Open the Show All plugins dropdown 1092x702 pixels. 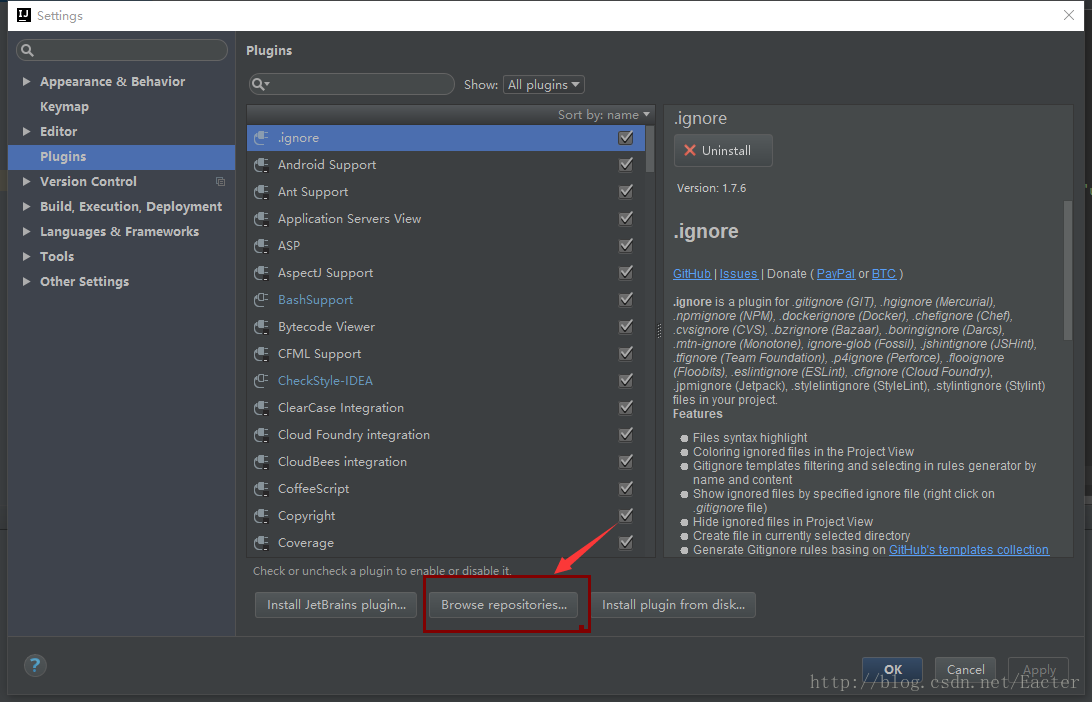pos(544,85)
